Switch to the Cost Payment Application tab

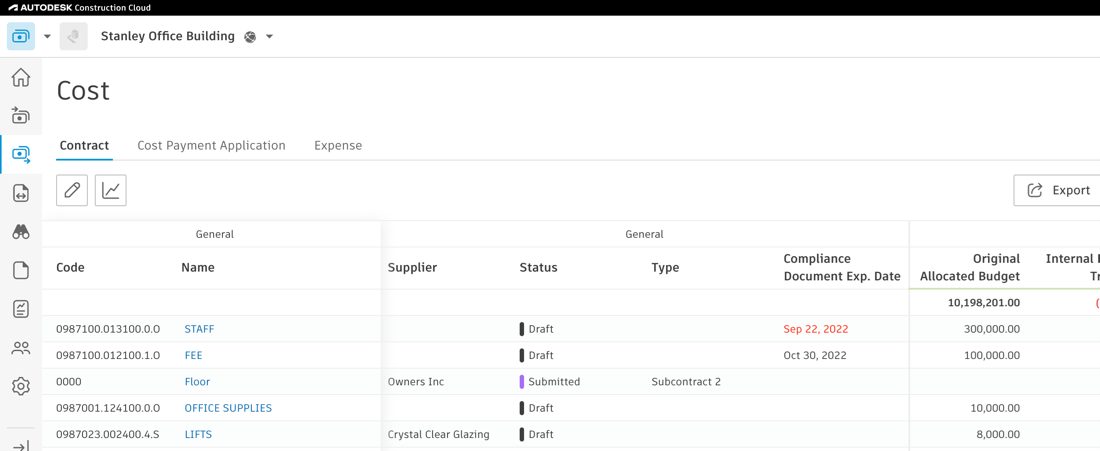tap(211, 145)
